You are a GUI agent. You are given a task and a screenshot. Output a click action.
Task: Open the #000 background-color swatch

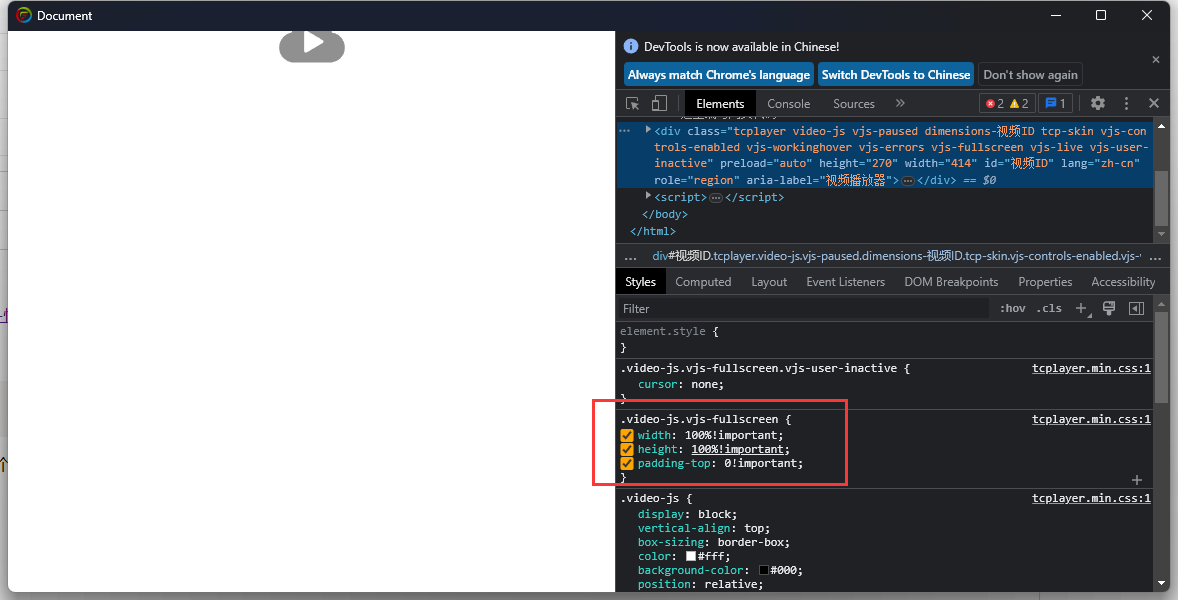tap(763, 571)
